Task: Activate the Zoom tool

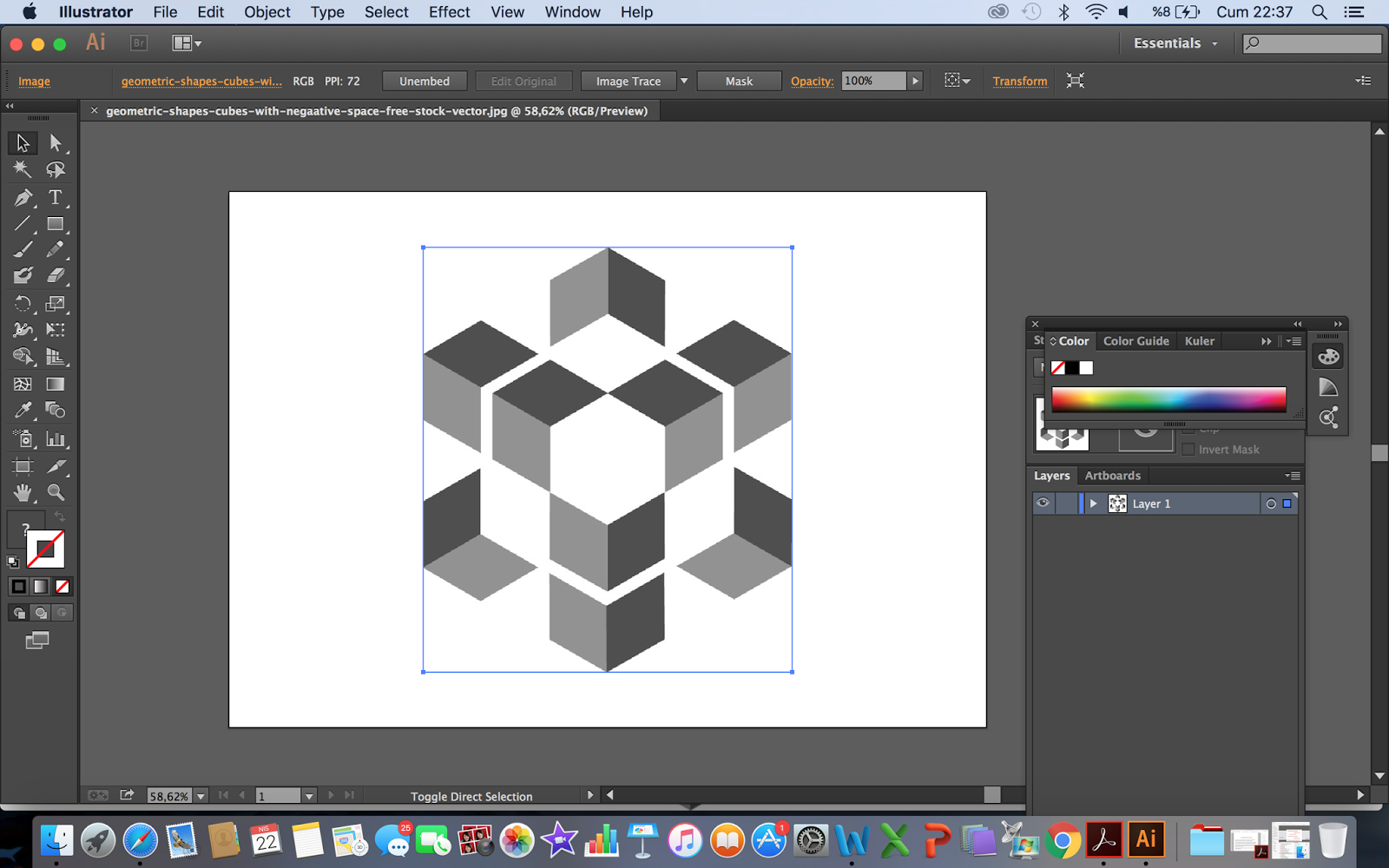Action: pos(56,493)
